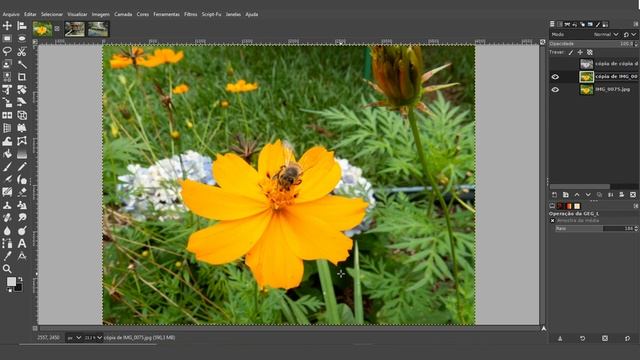Select the Scissors Select tool

[22, 51]
